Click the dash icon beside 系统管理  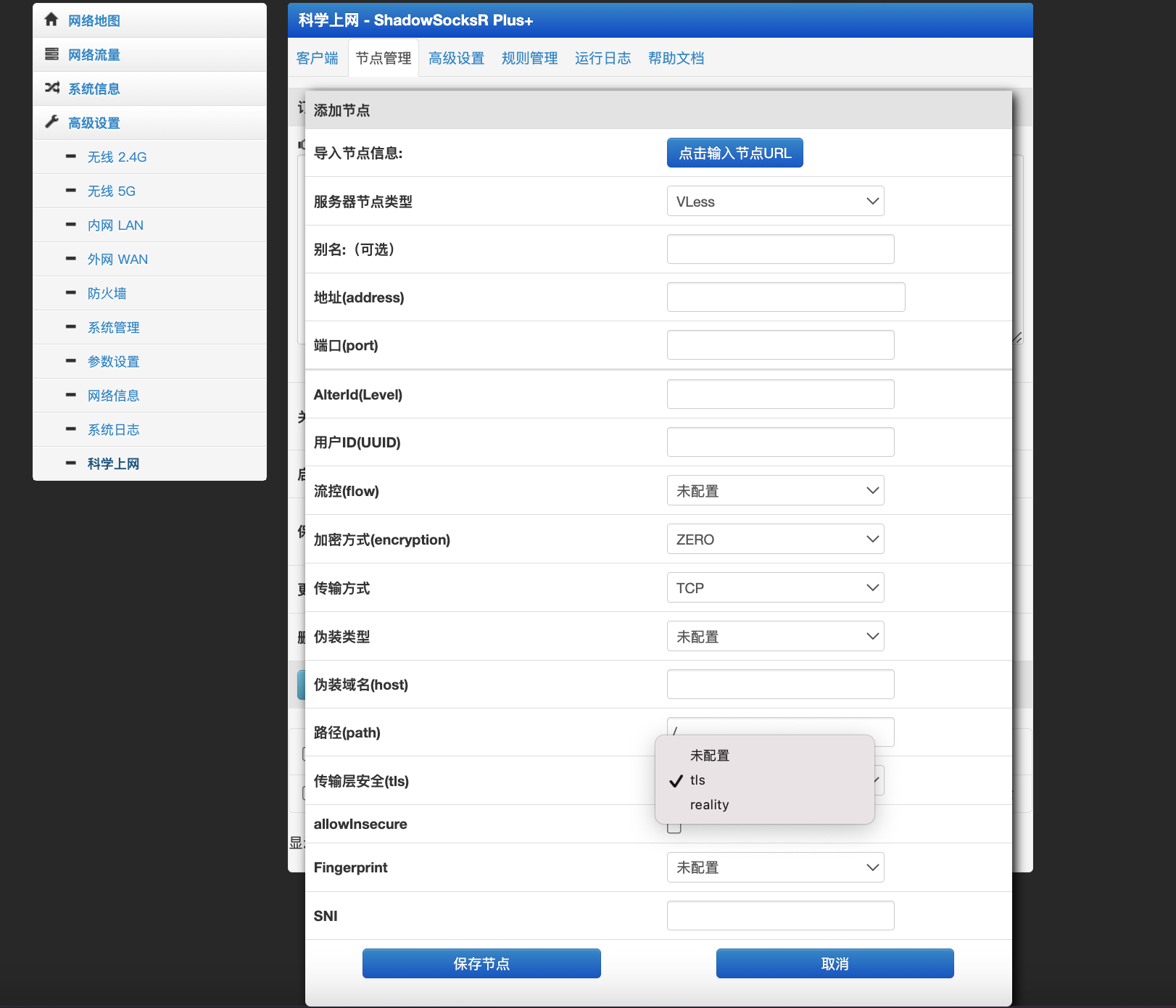pyautogui.click(x=71, y=326)
